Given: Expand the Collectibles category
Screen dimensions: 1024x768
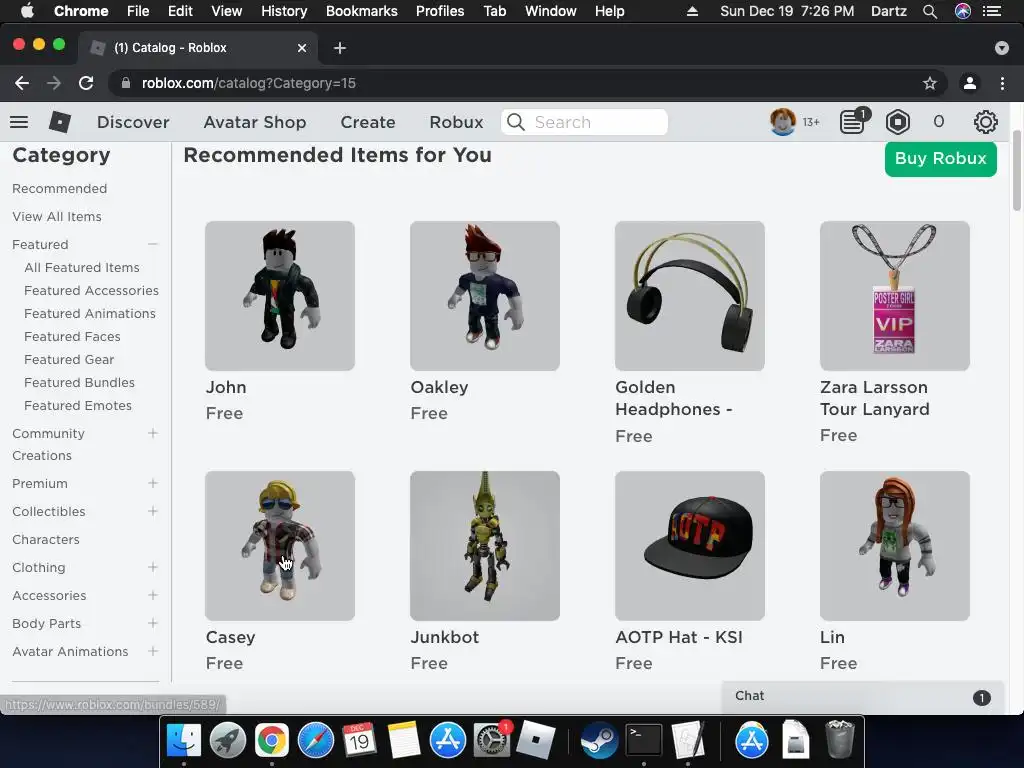Looking at the screenshot, I should 153,511.
